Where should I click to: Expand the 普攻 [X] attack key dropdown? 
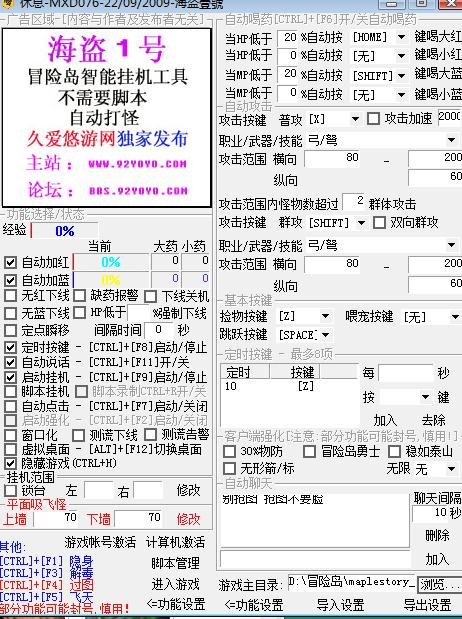[355, 119]
